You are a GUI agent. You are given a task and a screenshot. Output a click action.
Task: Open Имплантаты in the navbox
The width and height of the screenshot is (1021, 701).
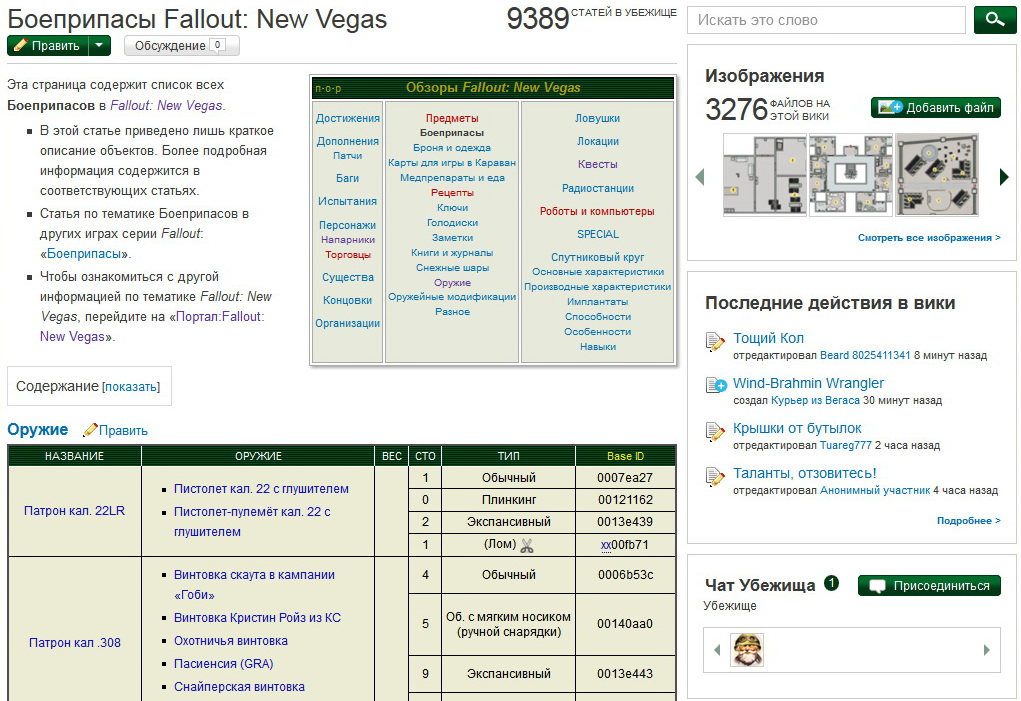pyautogui.click(x=598, y=302)
